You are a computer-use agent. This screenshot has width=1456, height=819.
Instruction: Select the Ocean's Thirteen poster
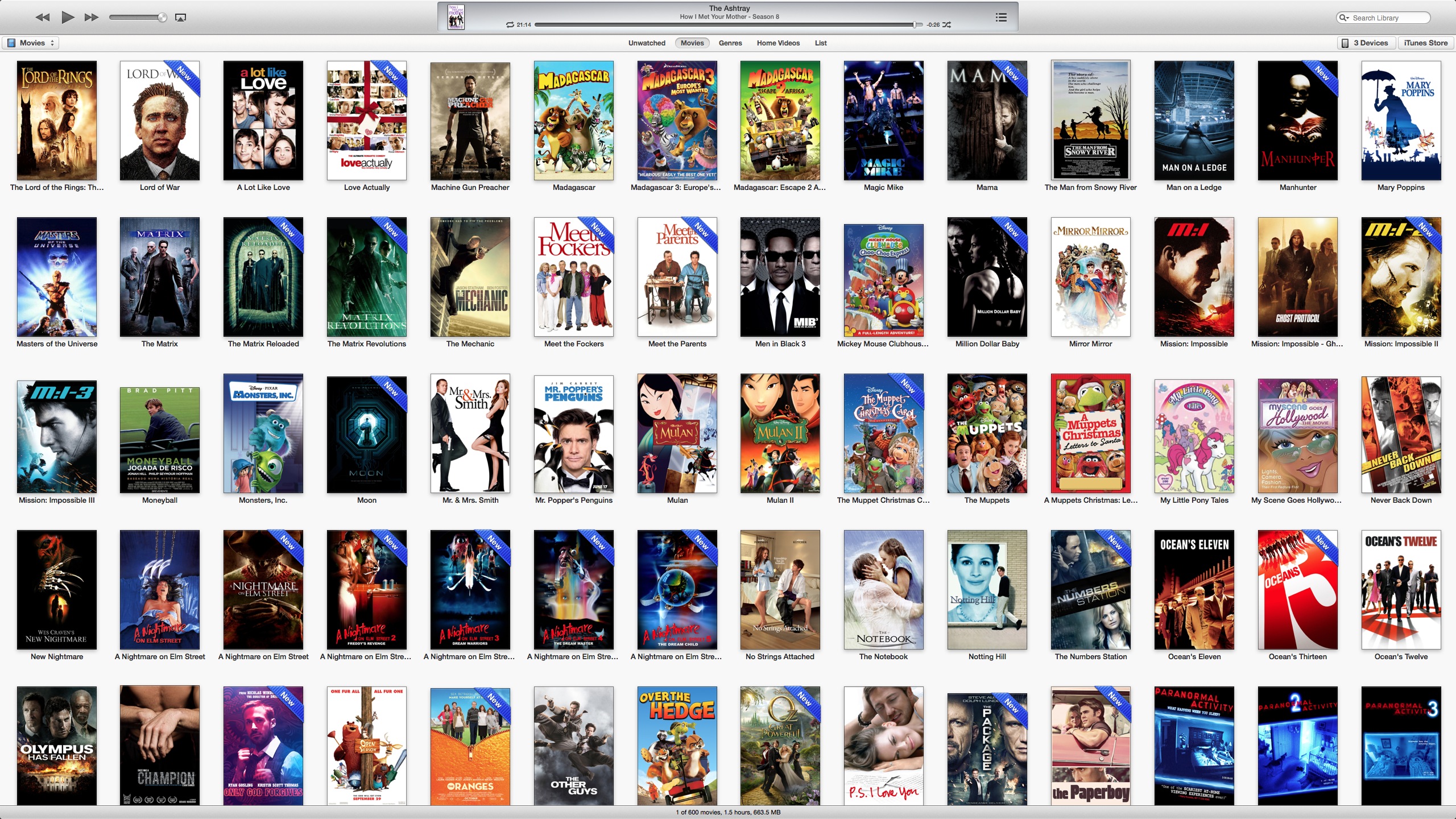coord(1298,590)
